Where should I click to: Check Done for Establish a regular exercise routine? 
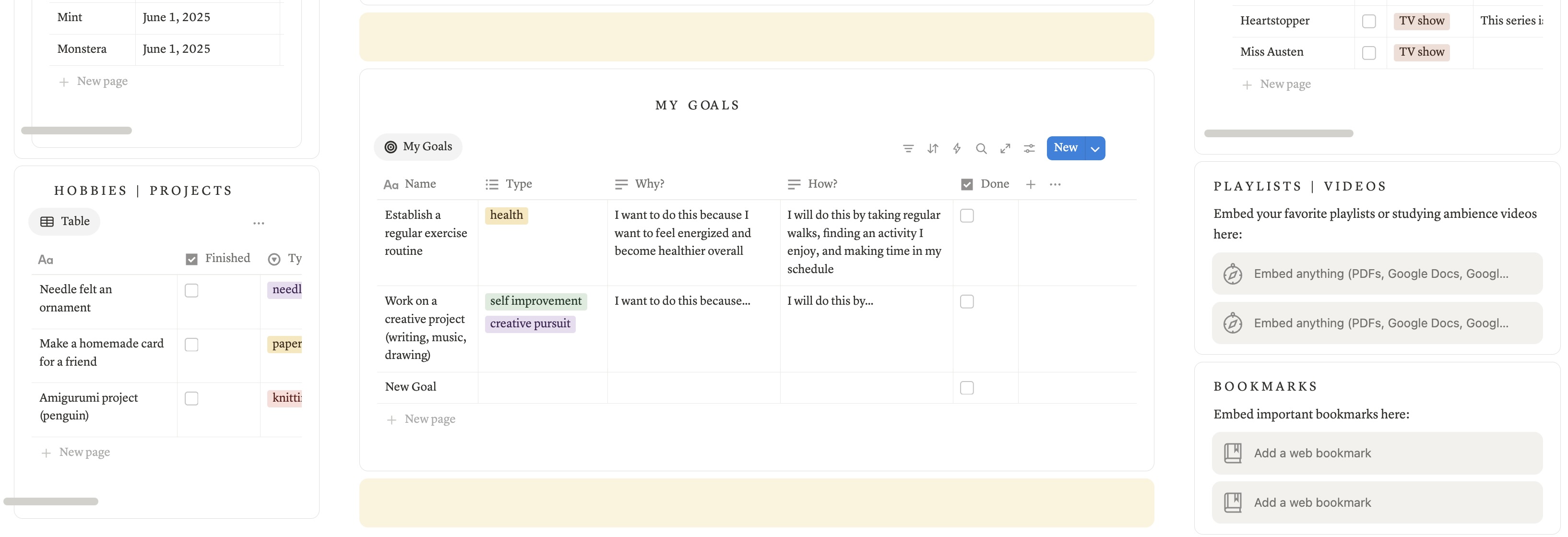pos(967,216)
